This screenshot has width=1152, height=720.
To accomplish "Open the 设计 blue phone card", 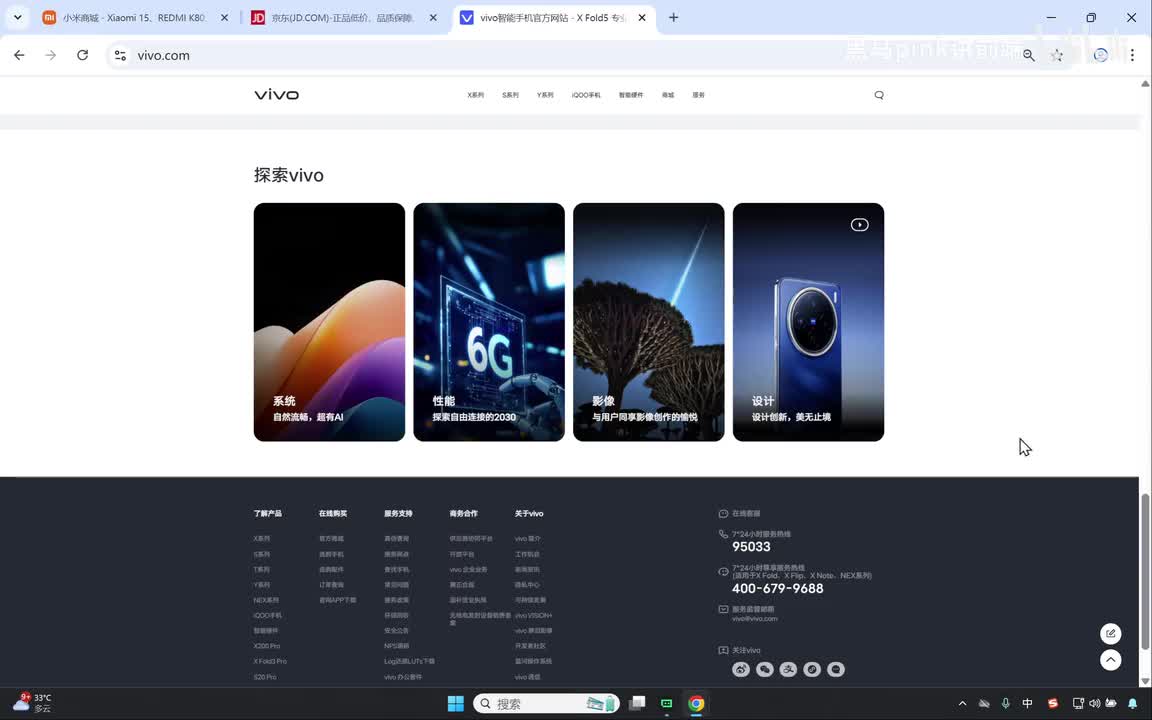I will click(808, 322).
